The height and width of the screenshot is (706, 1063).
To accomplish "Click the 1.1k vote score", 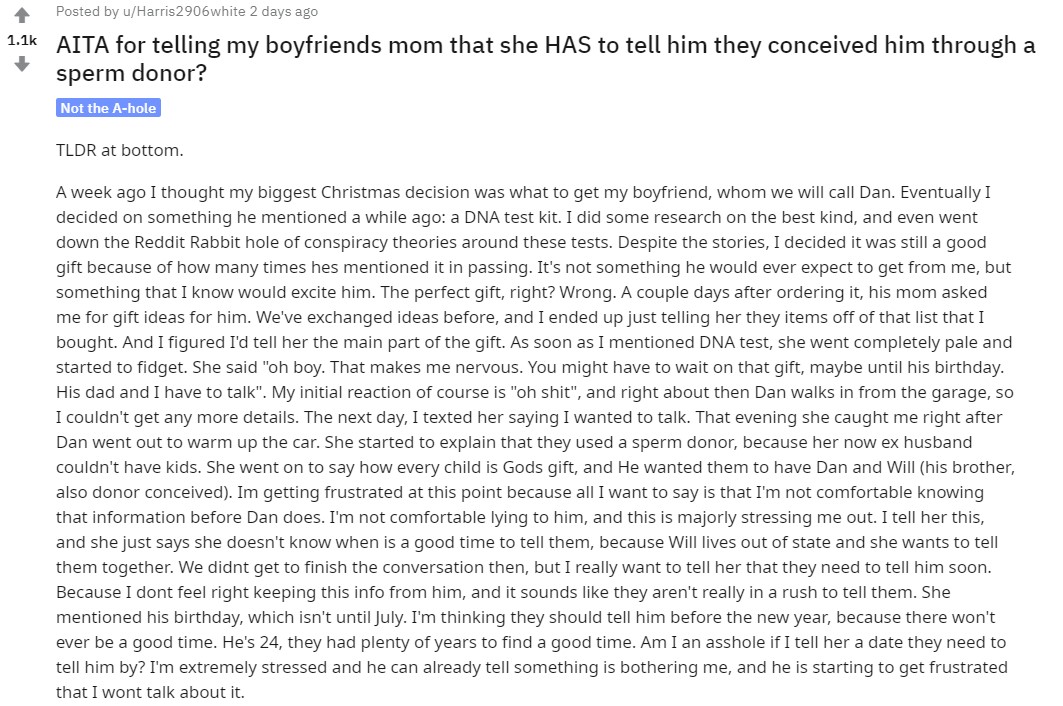I will (x=21, y=40).
